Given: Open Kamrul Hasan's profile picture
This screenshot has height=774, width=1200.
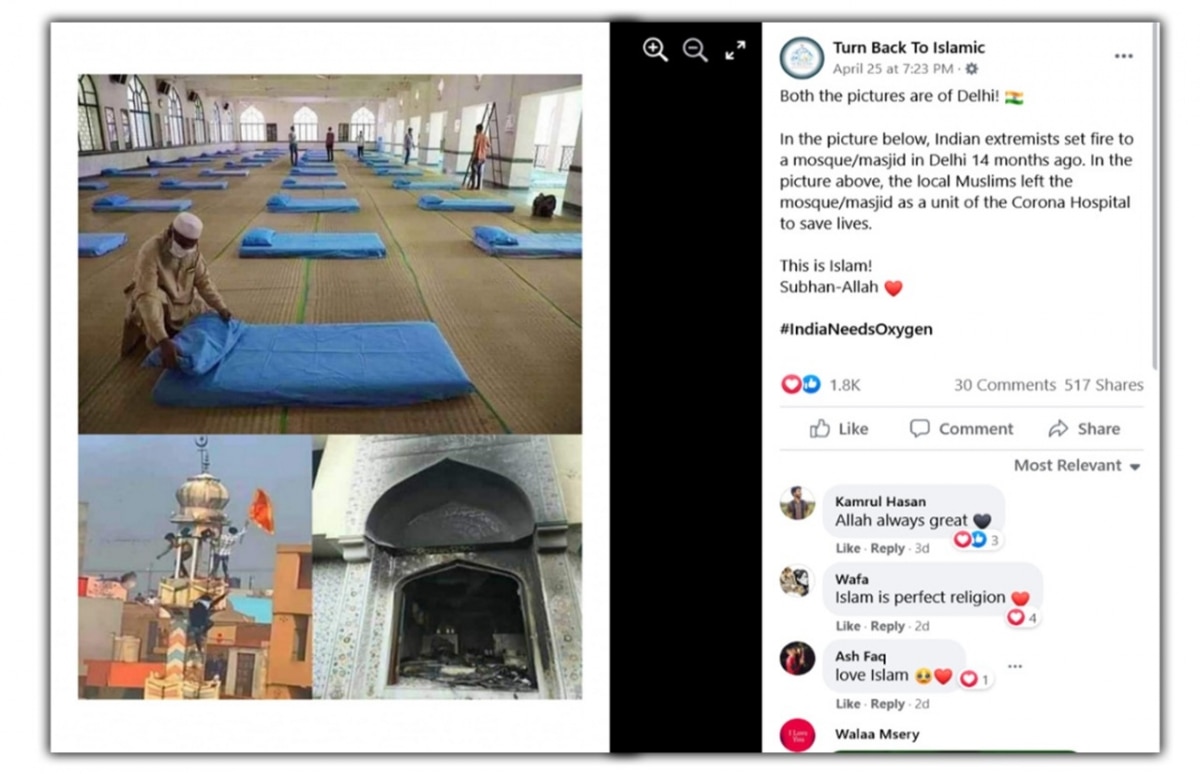Looking at the screenshot, I should [x=797, y=503].
